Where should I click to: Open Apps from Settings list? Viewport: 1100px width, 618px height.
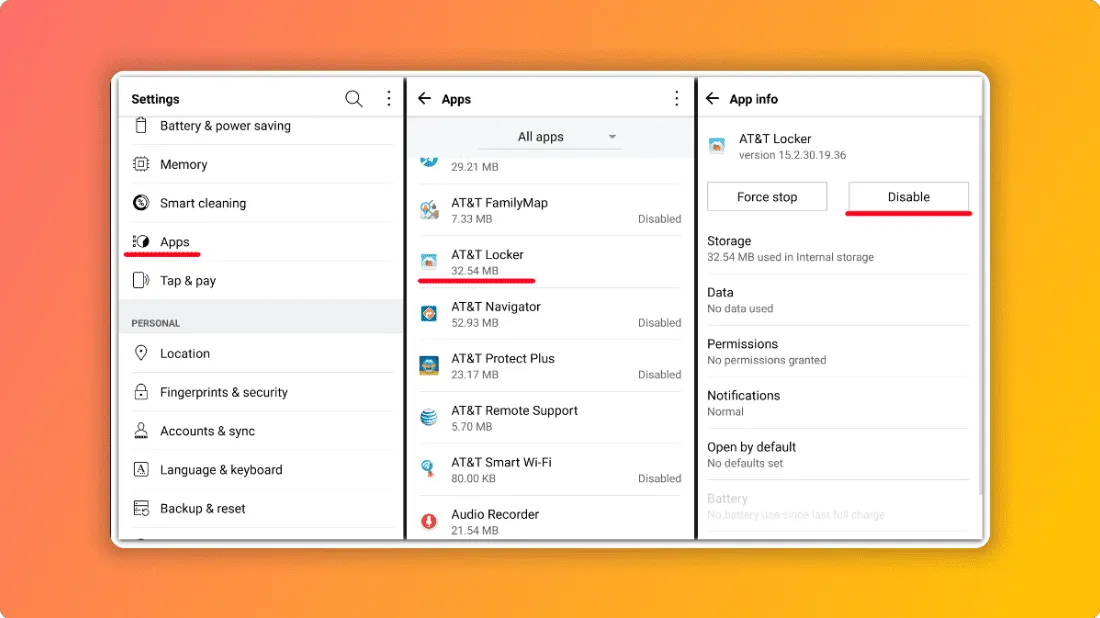click(x=262, y=241)
